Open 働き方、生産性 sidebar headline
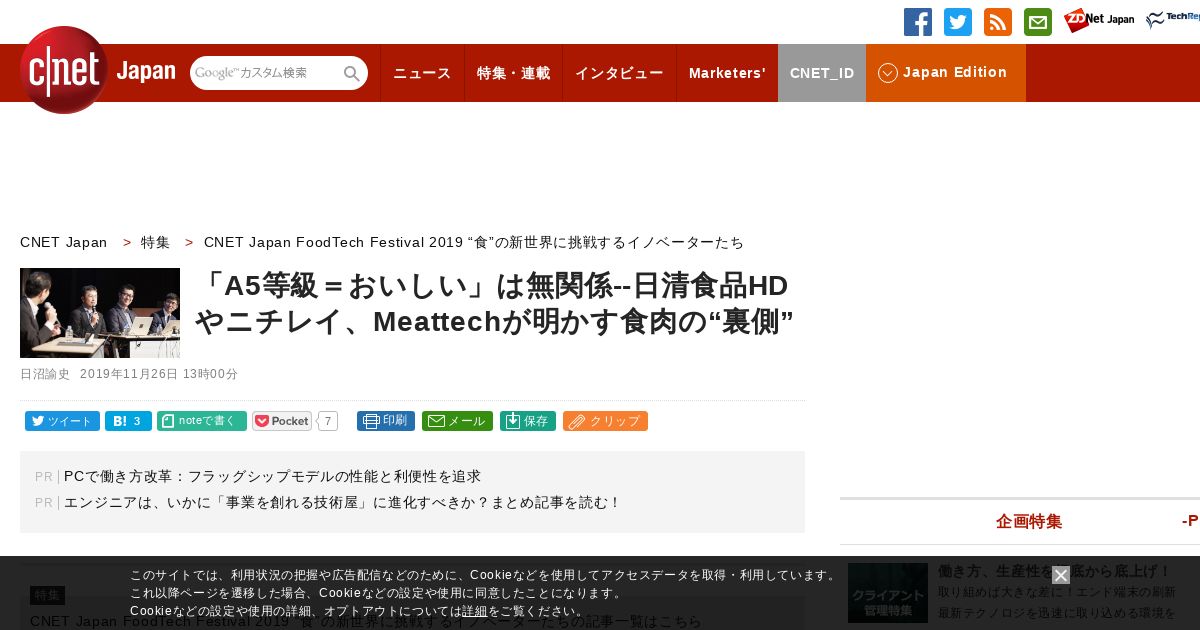The width and height of the screenshot is (1200, 630). coord(1054,571)
